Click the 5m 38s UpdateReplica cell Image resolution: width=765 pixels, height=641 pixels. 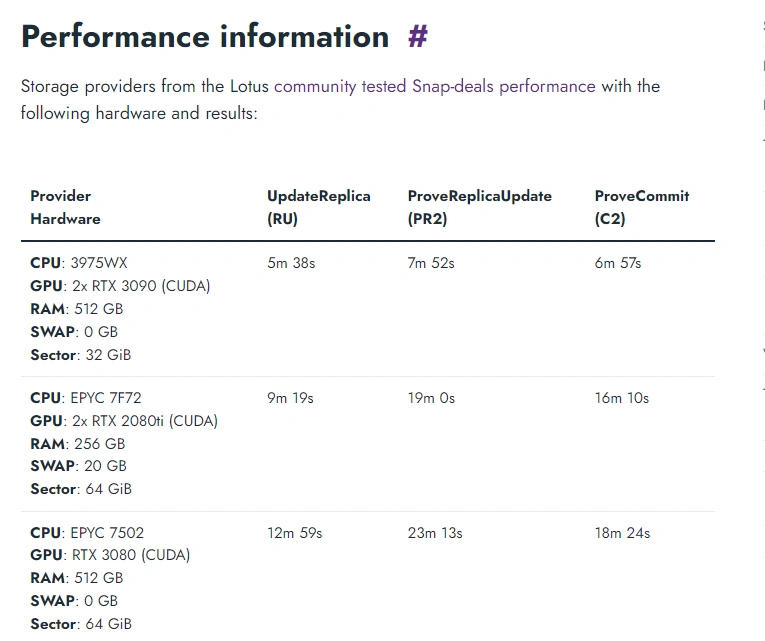(x=291, y=263)
